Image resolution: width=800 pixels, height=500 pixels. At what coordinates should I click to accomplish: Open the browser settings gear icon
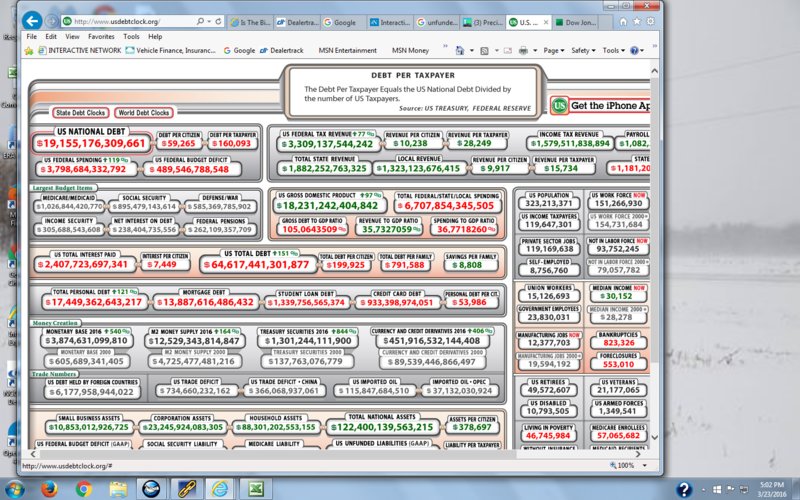pos(651,21)
